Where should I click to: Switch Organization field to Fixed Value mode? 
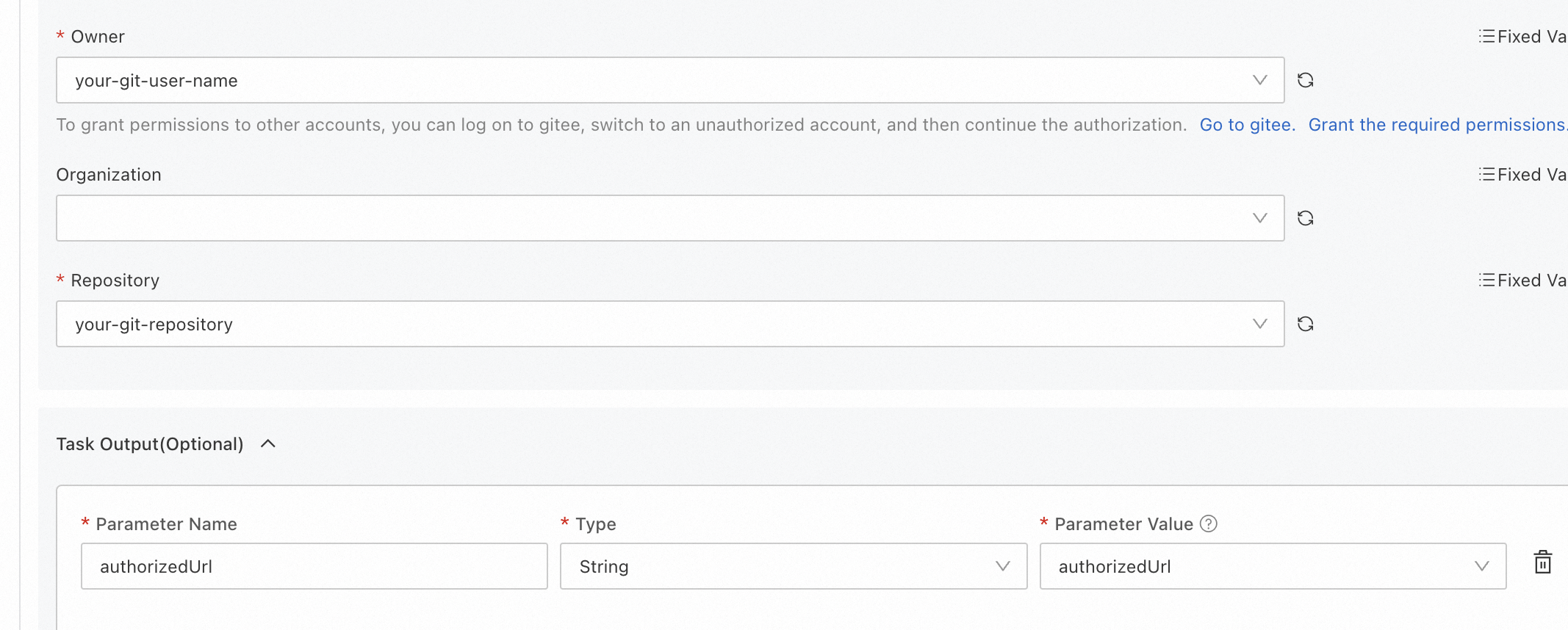(1522, 175)
